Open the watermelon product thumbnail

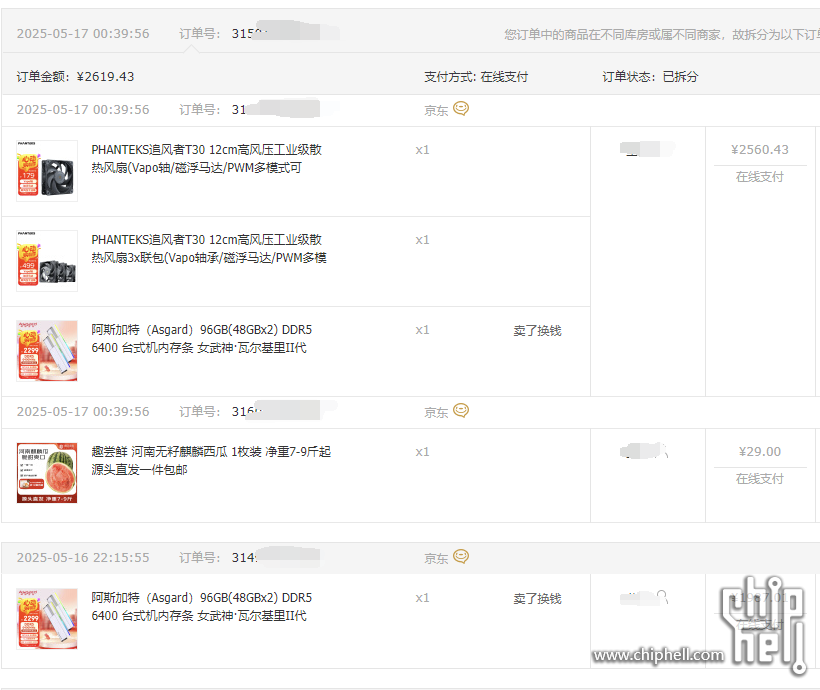pyautogui.click(x=47, y=473)
